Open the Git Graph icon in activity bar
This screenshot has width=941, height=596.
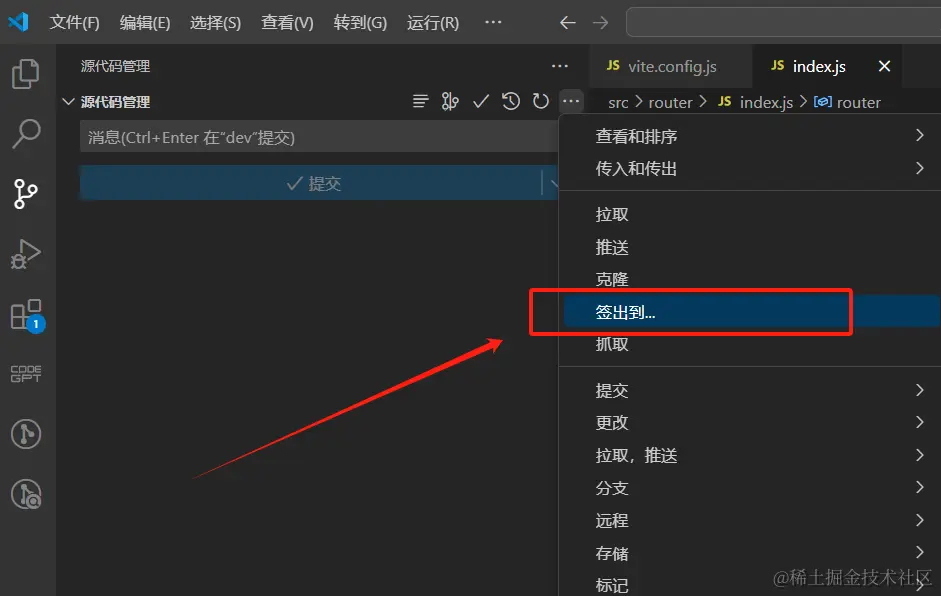point(26,433)
